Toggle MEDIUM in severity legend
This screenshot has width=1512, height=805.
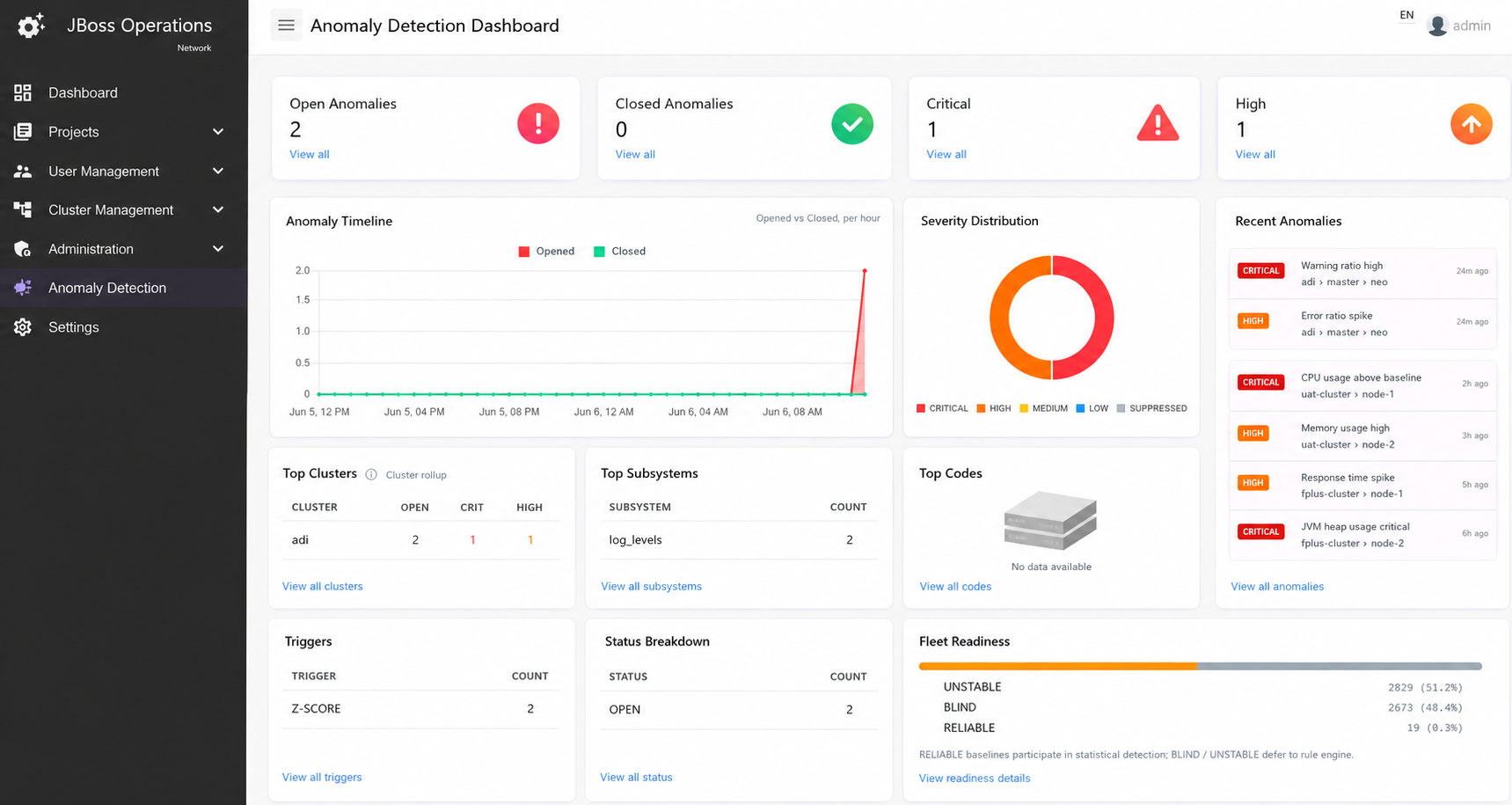click(1043, 408)
